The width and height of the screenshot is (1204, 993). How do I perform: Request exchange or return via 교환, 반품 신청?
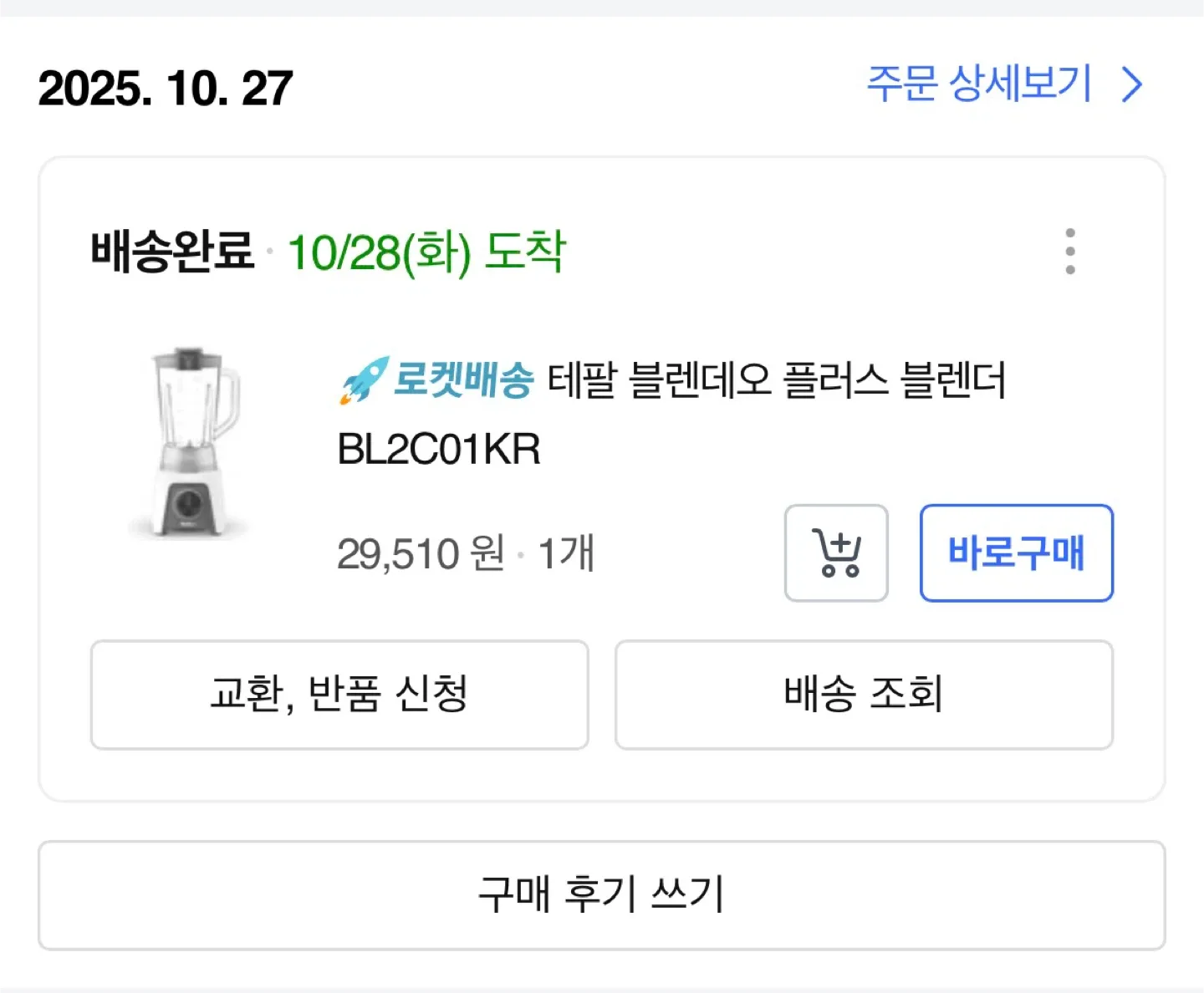[x=339, y=695]
